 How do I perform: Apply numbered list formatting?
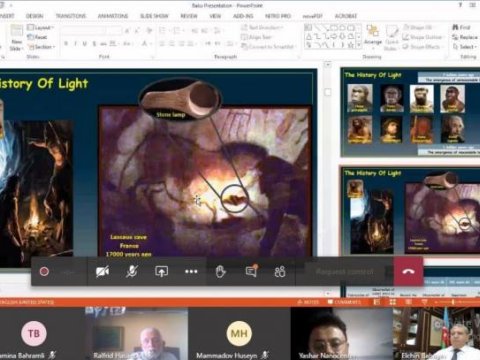tap(177, 31)
